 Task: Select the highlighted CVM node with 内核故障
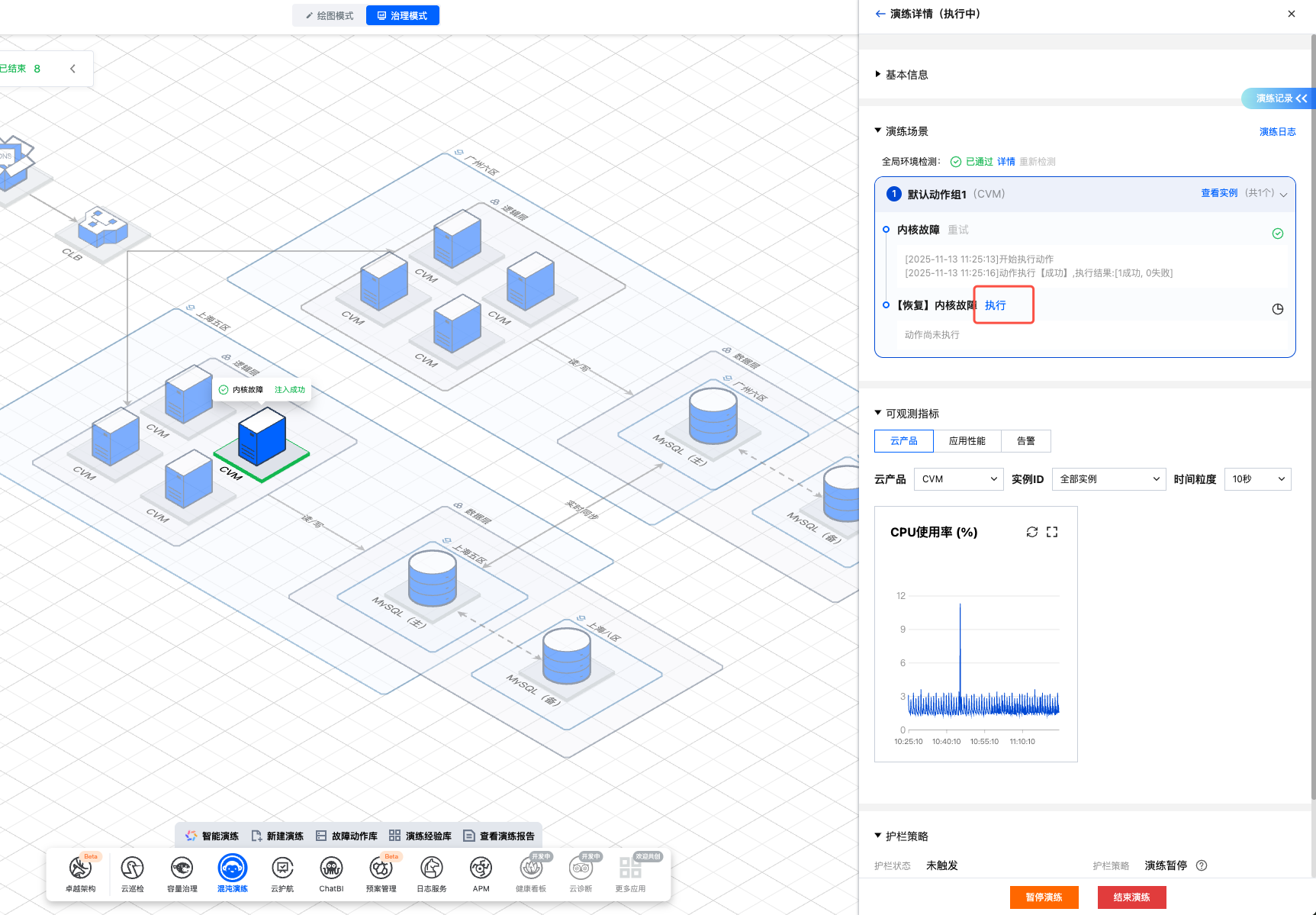[262, 437]
